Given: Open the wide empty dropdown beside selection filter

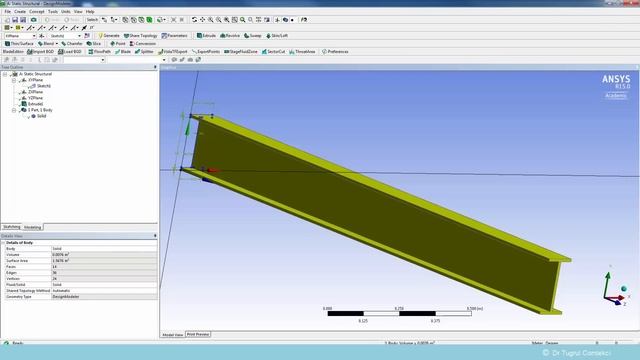Looking at the screenshot, I should point(164,60).
